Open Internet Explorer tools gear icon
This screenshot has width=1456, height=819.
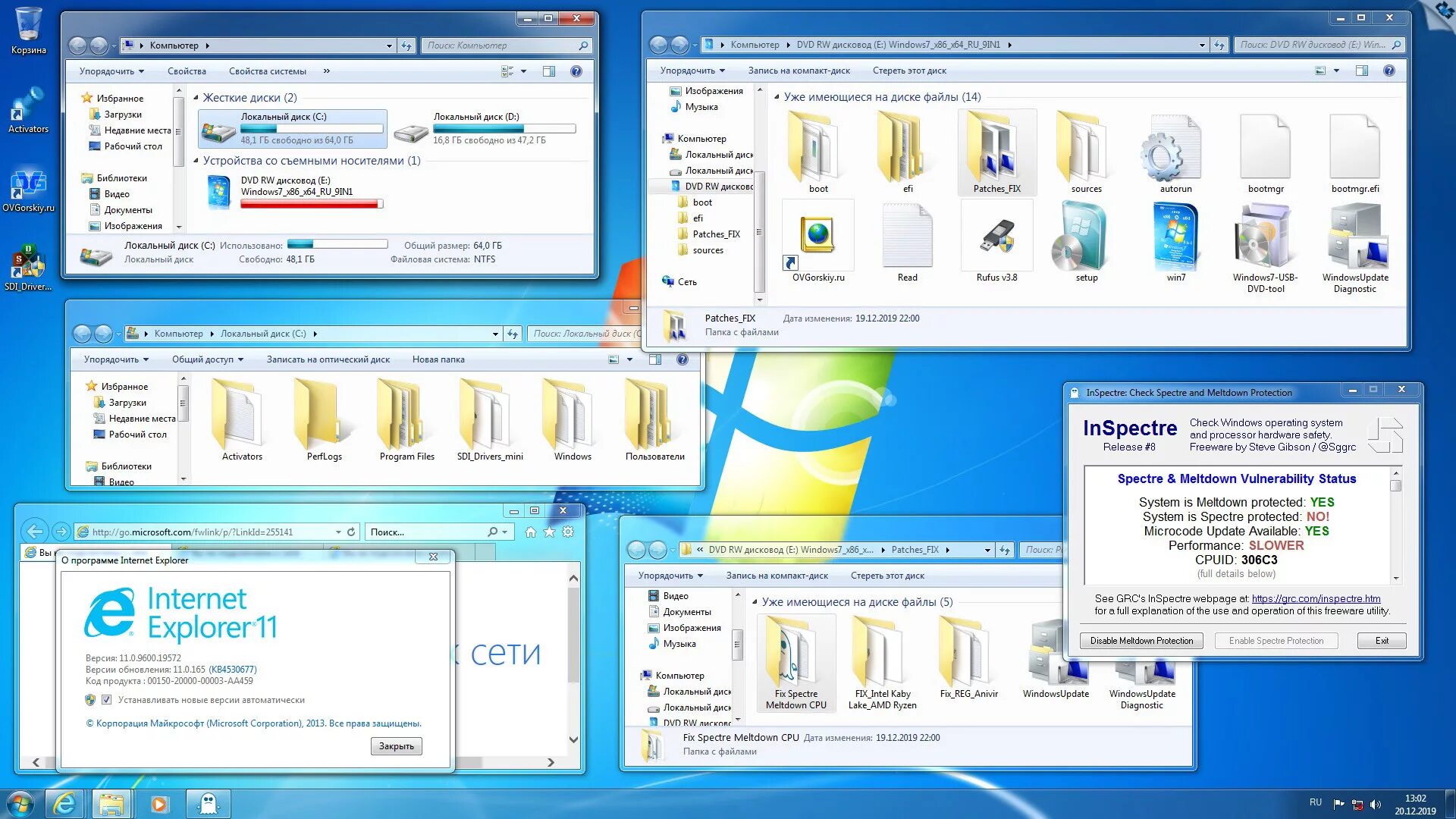click(x=568, y=532)
